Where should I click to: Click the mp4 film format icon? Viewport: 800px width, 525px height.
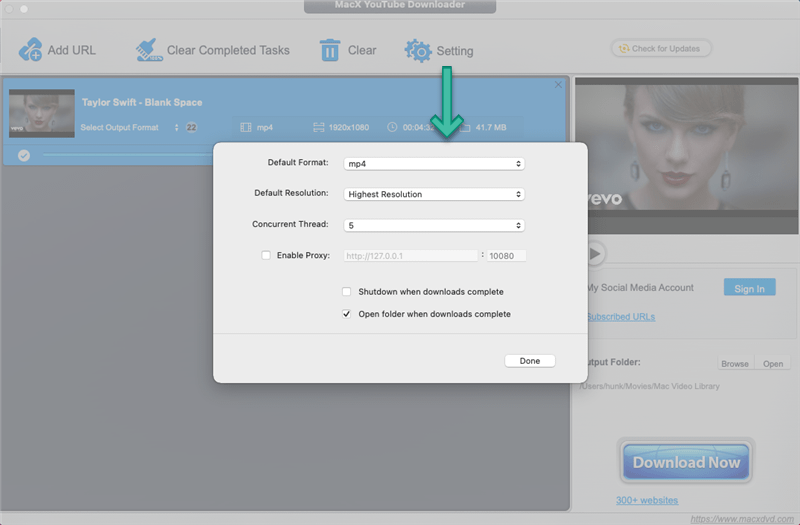(246, 127)
